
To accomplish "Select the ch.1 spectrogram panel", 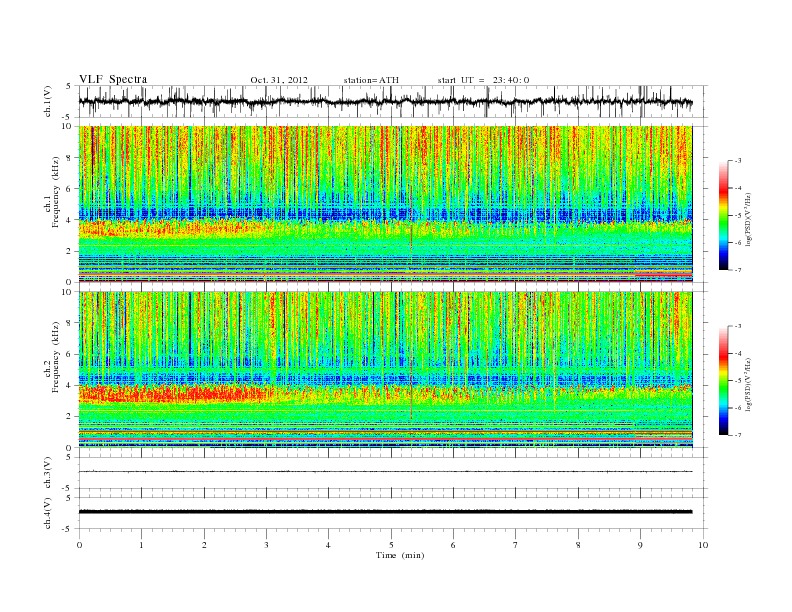I will [x=385, y=204].
